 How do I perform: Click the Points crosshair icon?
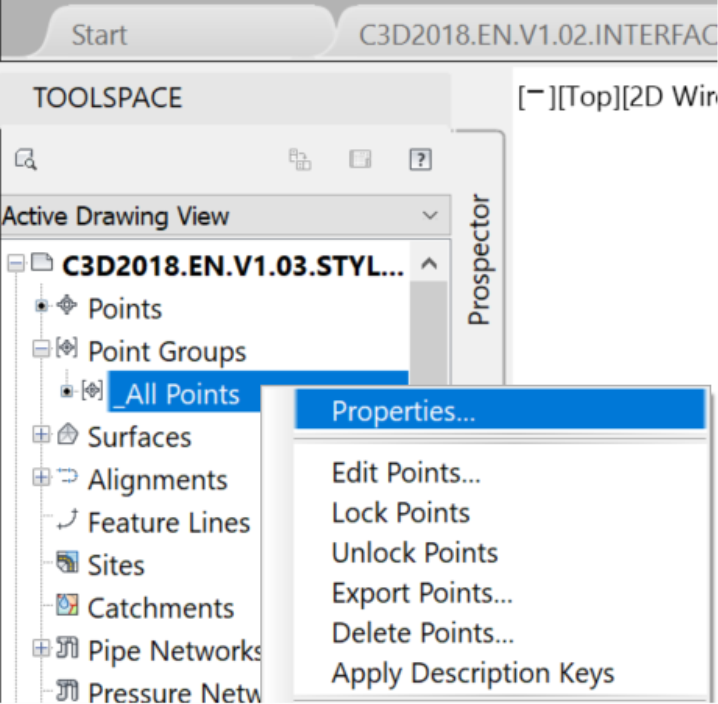pos(67,305)
